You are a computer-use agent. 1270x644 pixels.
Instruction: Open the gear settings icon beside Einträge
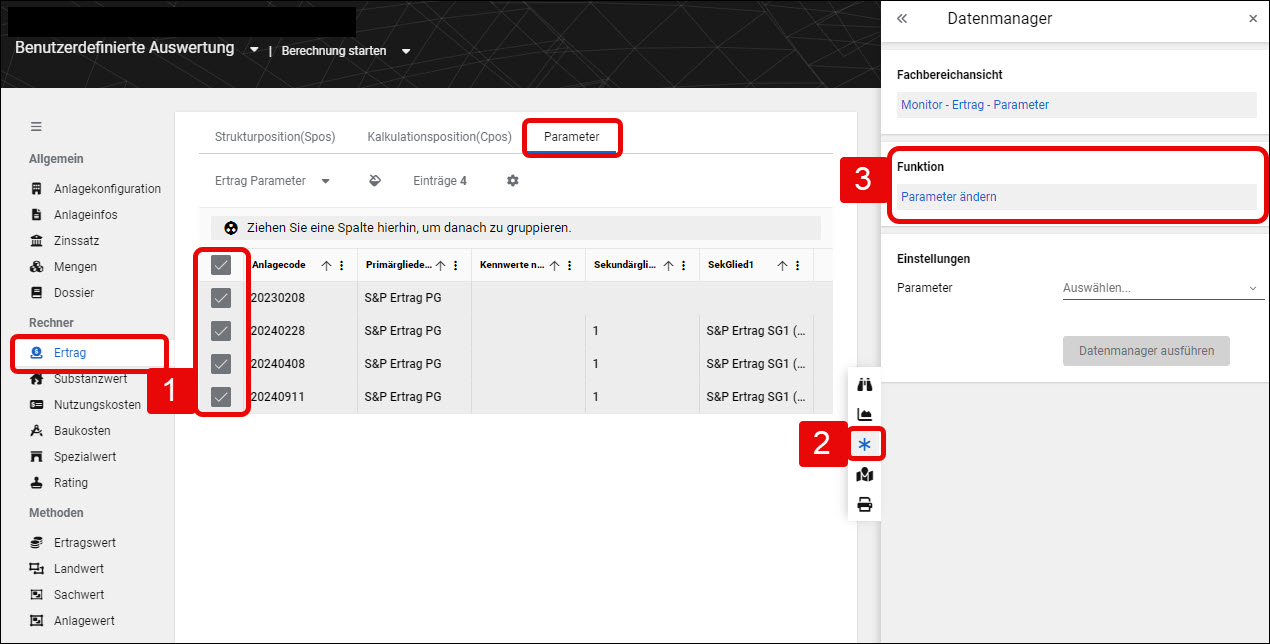[x=513, y=181]
